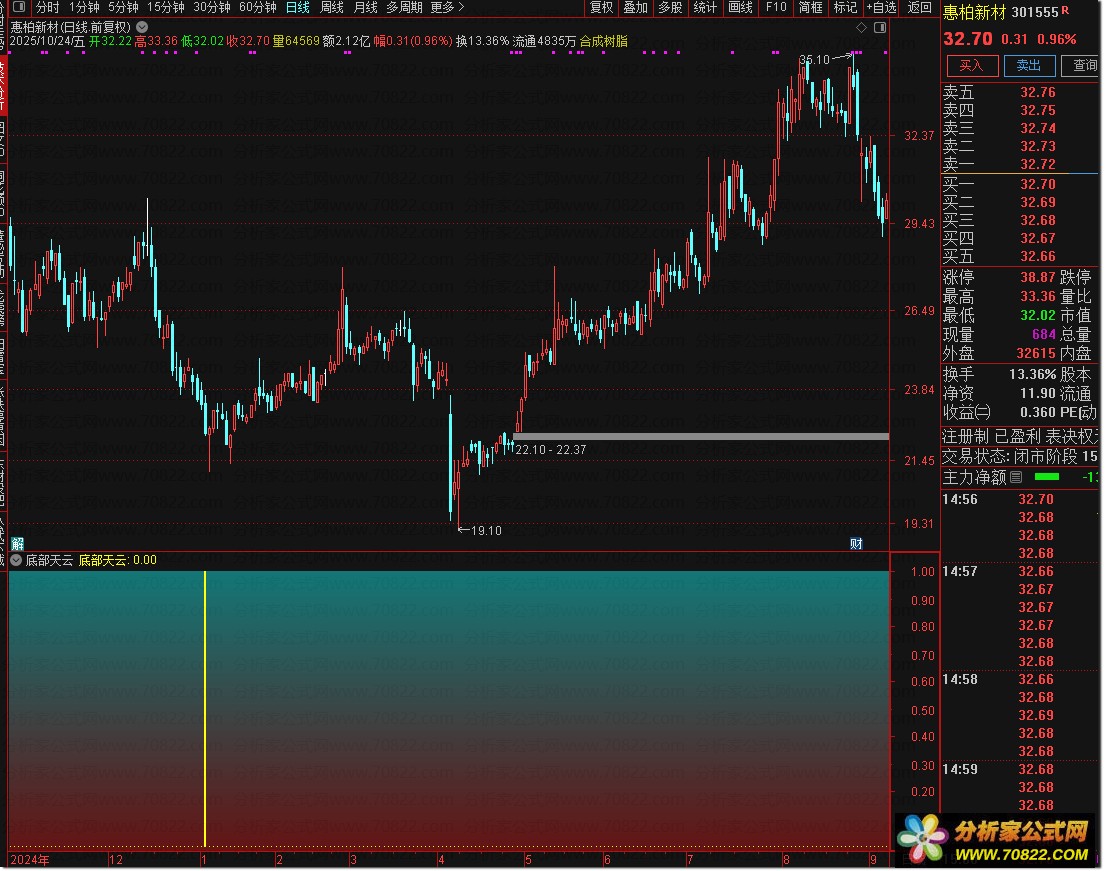Expand the 更多 periods menu
Viewport: 1105px width, 871px height.
click(x=447, y=7)
